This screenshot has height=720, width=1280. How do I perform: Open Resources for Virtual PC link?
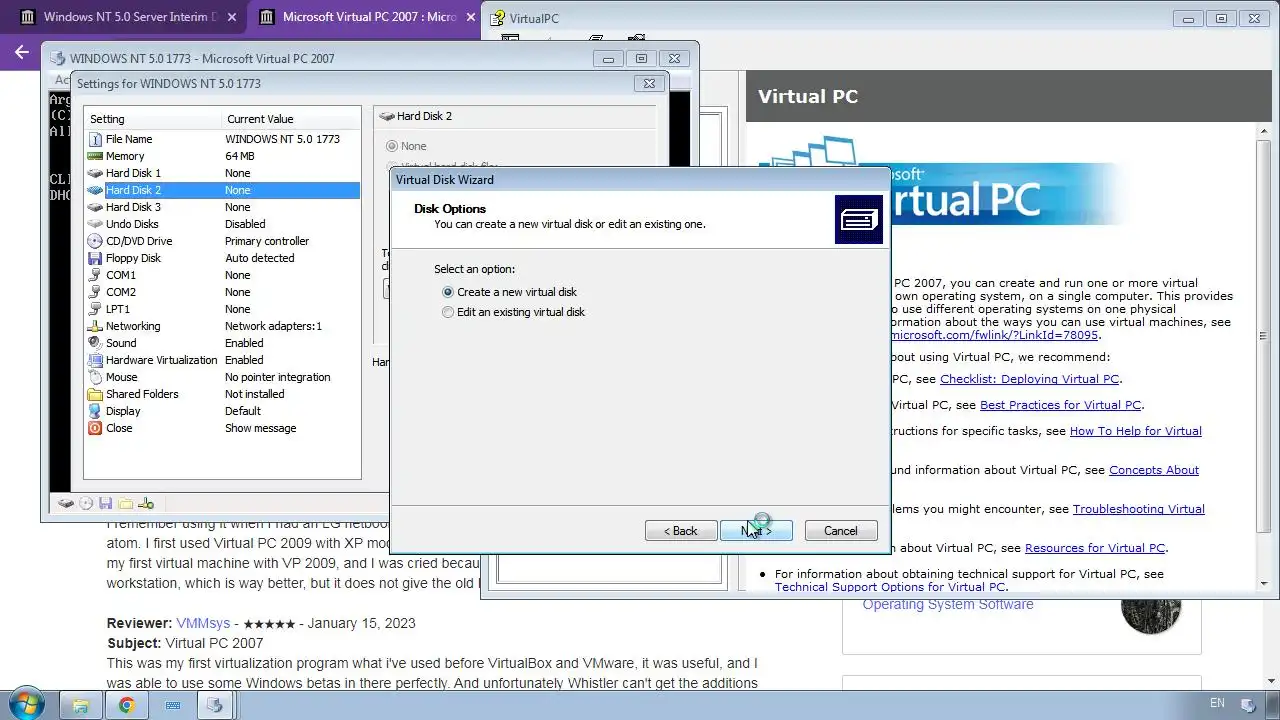[x=1094, y=548]
